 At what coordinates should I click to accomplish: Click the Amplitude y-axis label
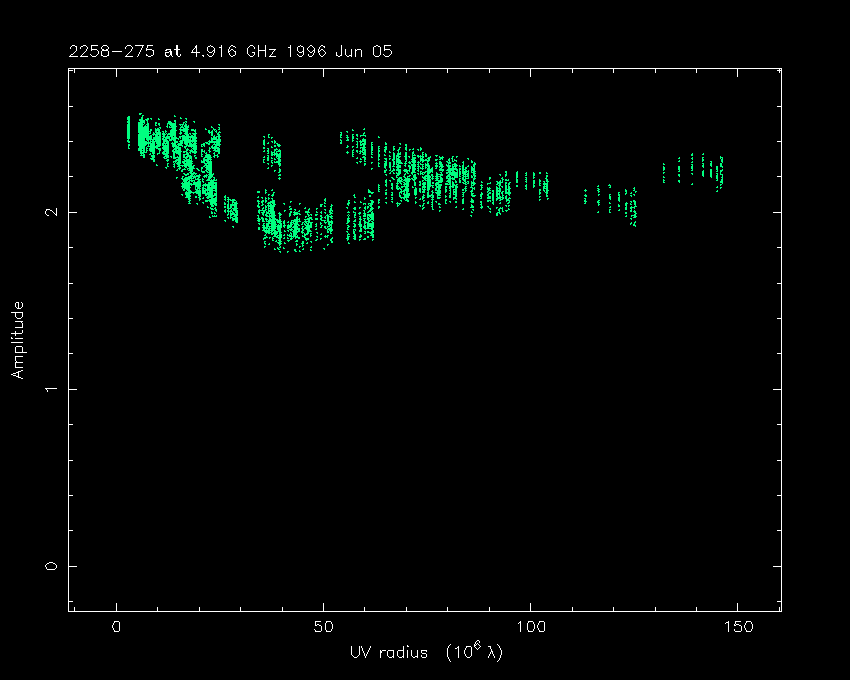coord(18,340)
